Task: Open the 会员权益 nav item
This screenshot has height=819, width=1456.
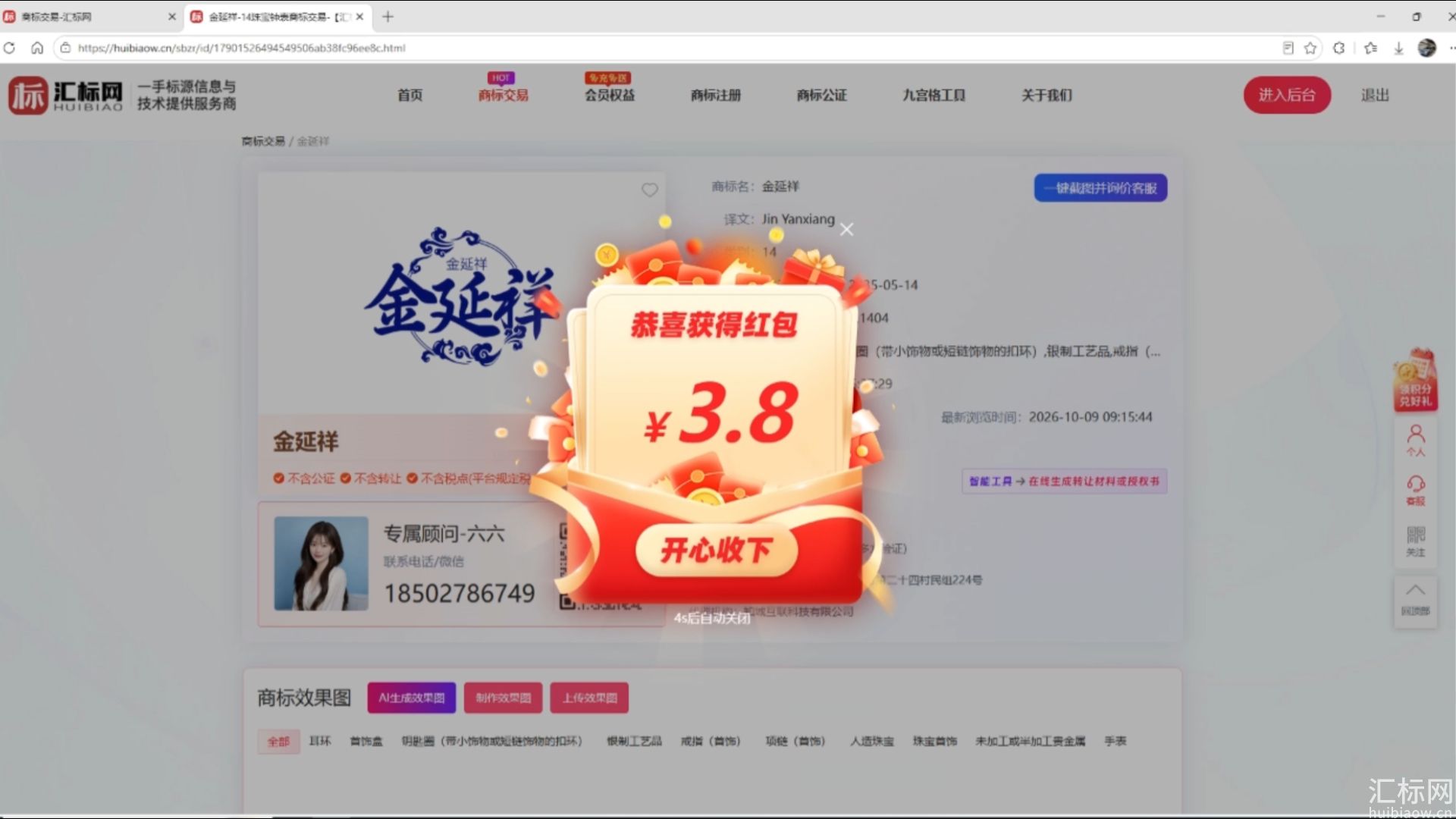Action: [610, 95]
